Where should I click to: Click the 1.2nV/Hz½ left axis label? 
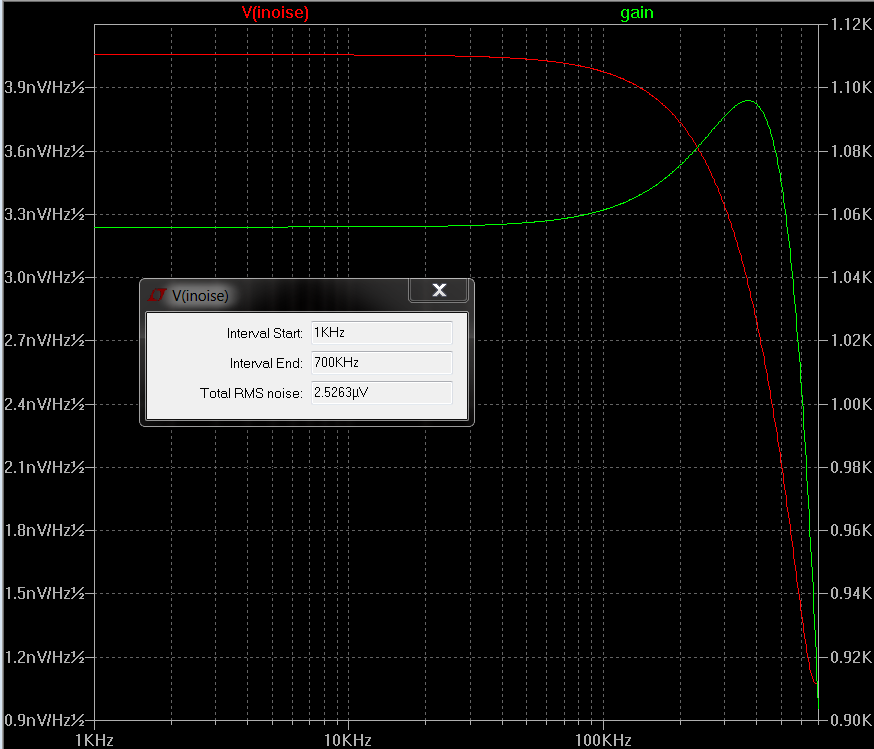pos(43,657)
